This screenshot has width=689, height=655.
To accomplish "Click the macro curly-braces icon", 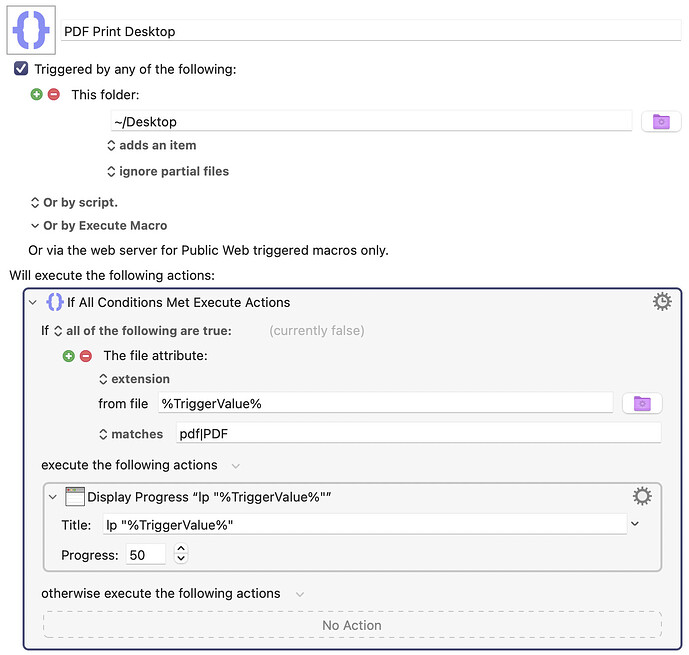I will tap(33, 30).
